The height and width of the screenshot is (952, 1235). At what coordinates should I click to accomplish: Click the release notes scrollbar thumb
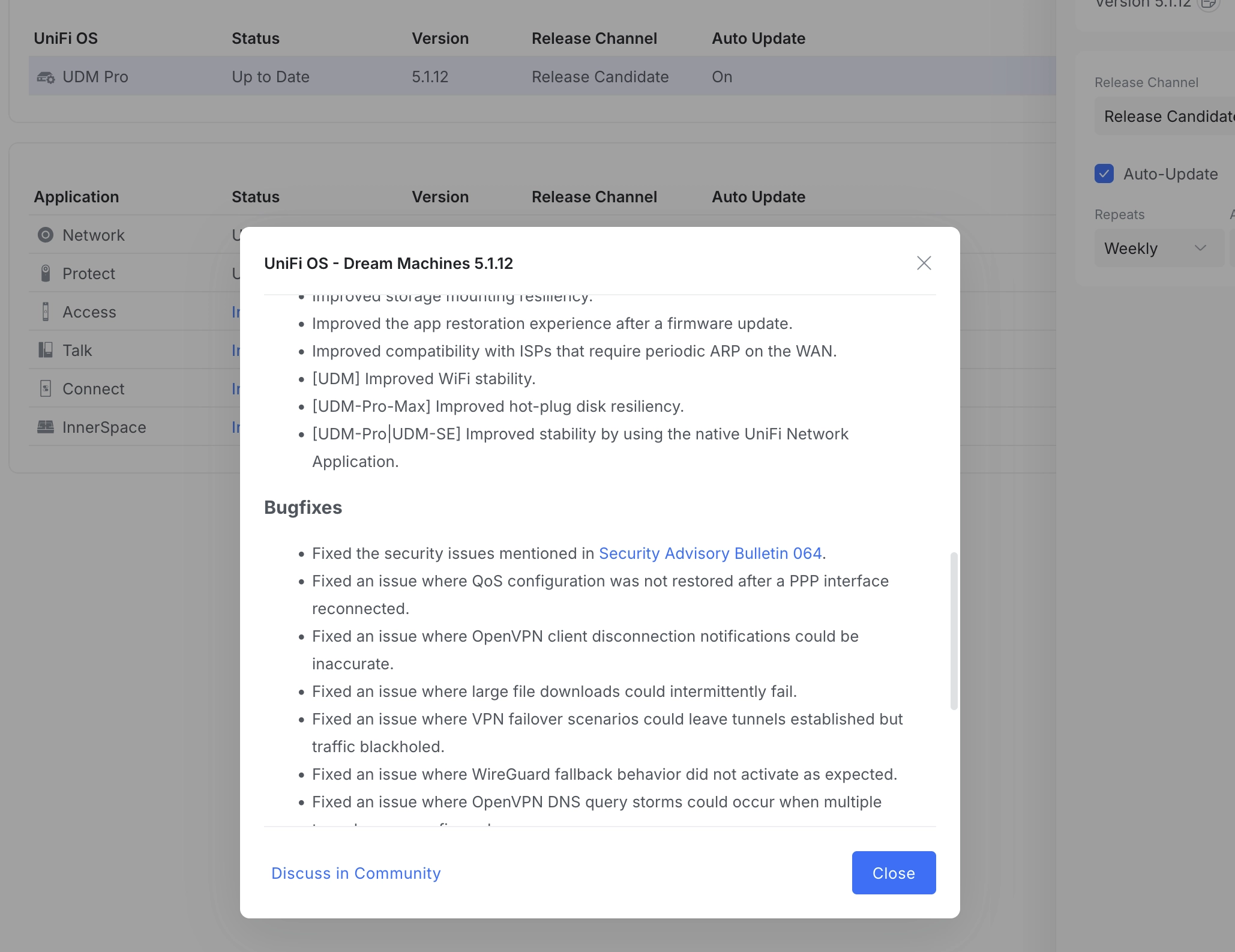tap(954, 630)
